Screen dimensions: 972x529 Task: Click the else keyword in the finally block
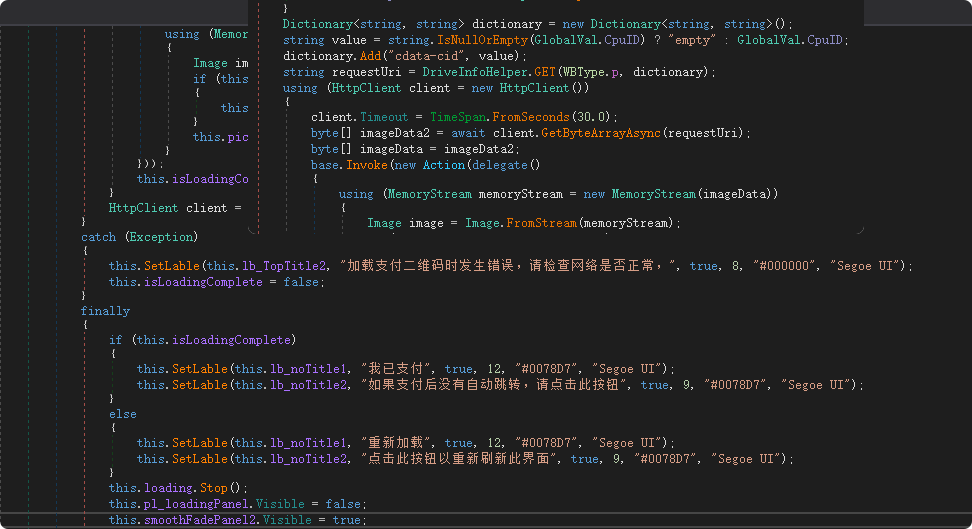[x=123, y=414]
